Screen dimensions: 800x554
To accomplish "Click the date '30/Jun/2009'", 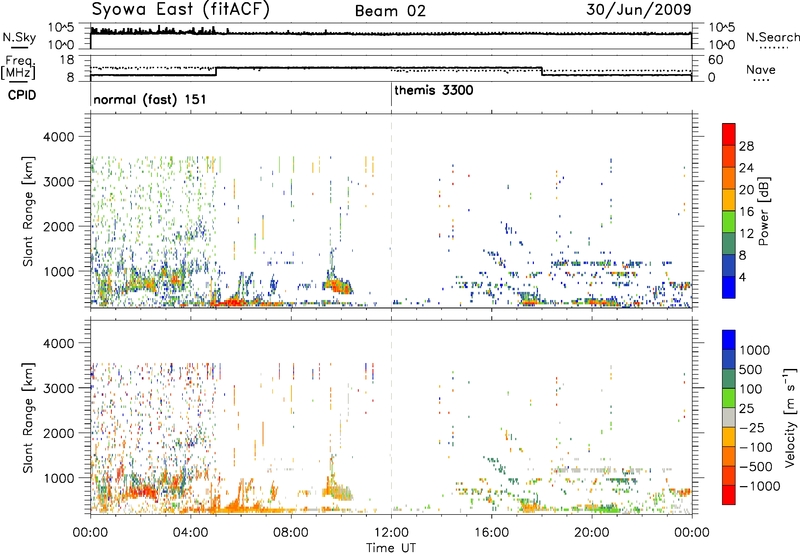I will (x=639, y=10).
